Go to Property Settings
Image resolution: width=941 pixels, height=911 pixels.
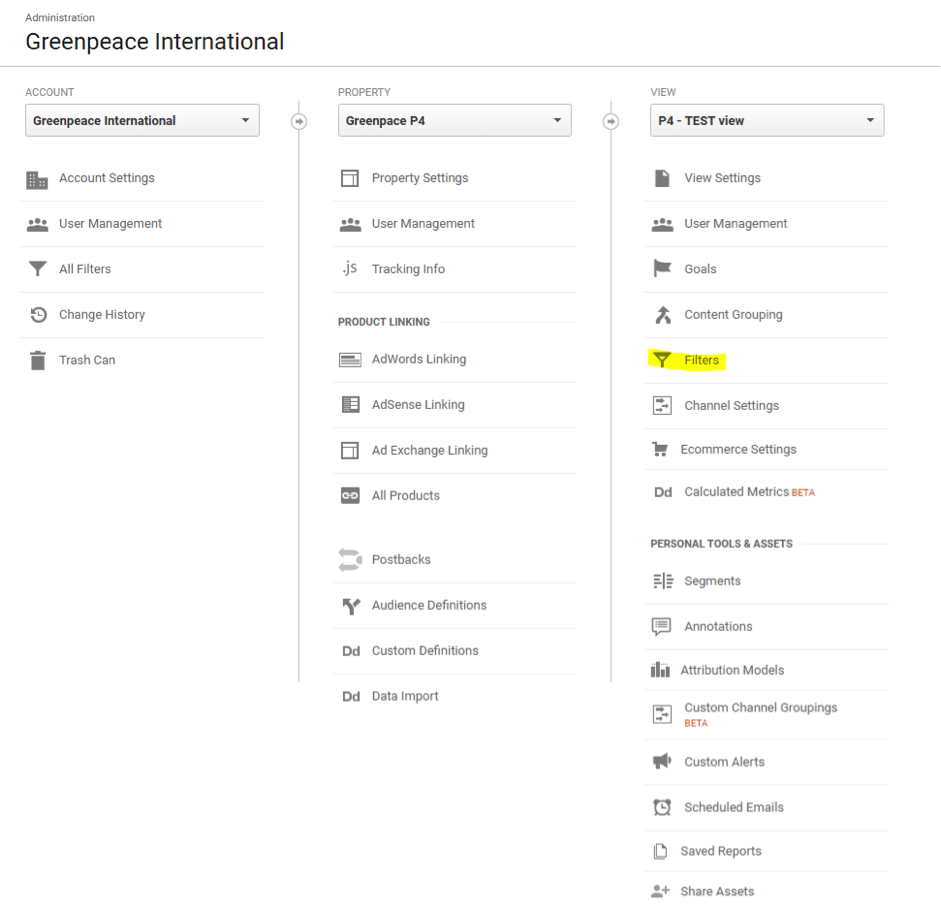420,178
